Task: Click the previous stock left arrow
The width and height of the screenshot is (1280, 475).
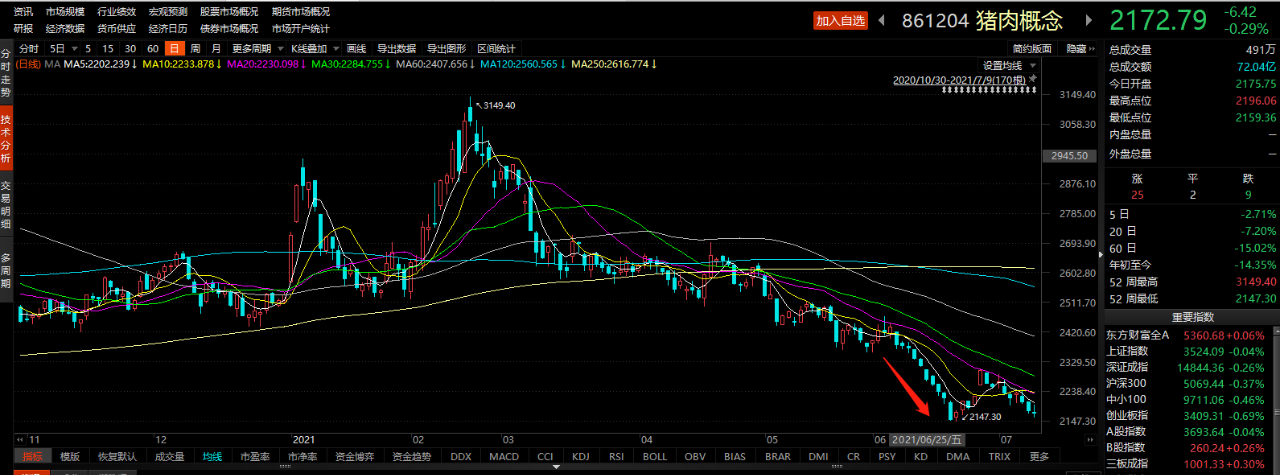Action: point(881,21)
